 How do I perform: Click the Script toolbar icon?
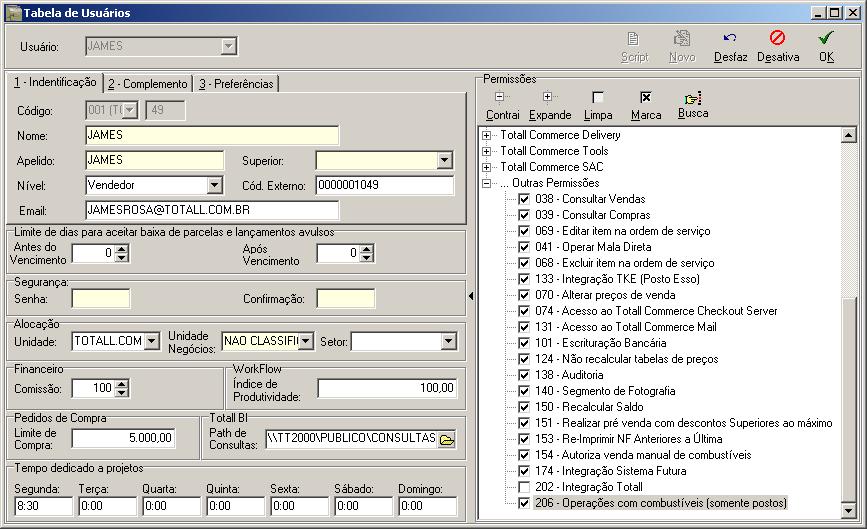pos(634,39)
